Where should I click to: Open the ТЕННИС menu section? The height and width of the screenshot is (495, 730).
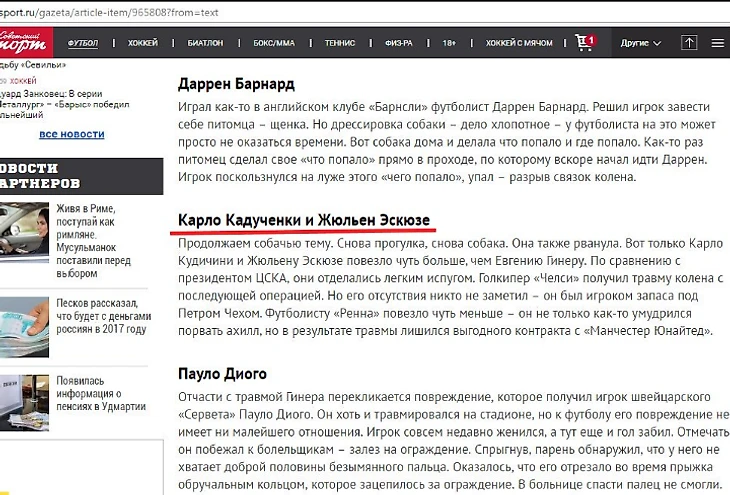[x=340, y=43]
